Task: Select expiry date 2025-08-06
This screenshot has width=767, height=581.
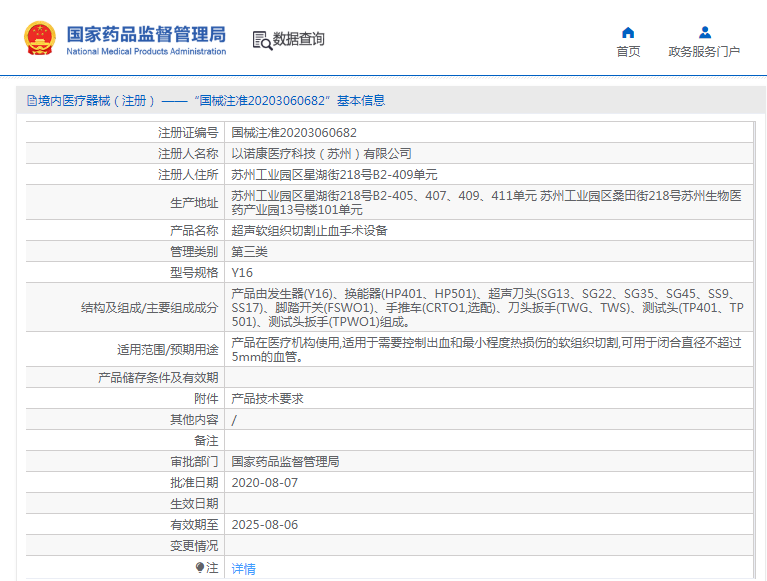Action: (x=265, y=525)
